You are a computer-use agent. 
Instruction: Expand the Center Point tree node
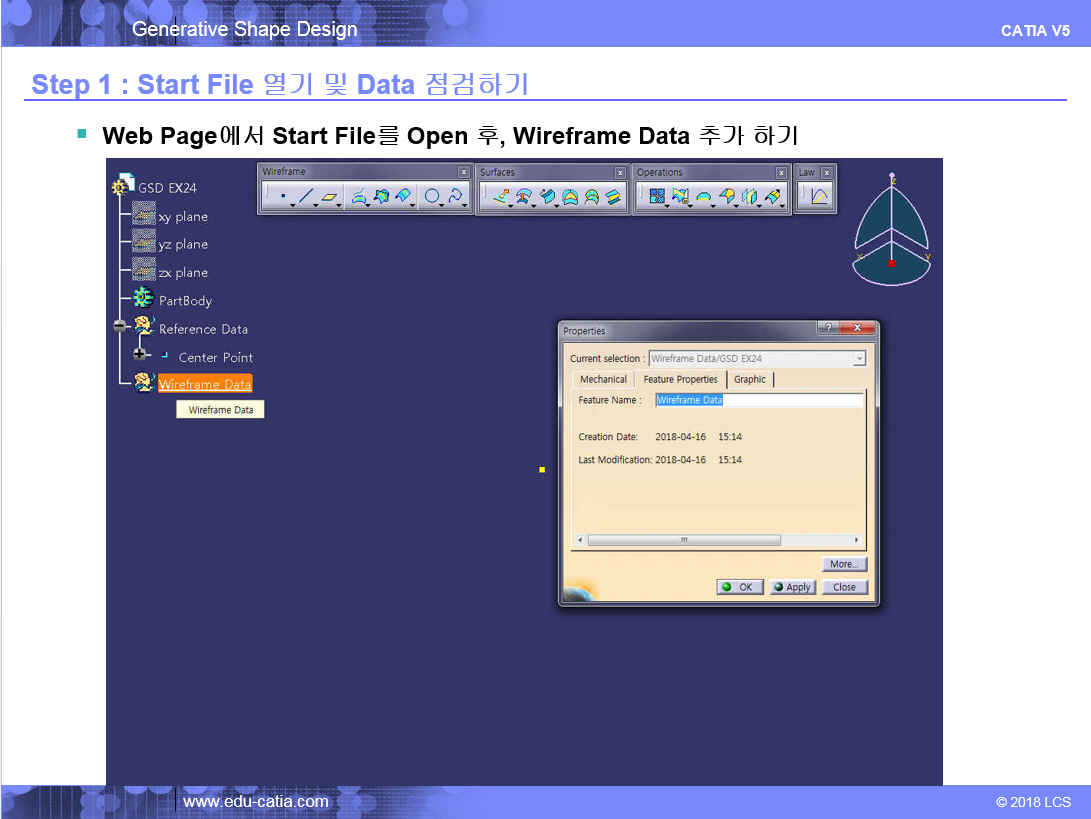pyautogui.click(x=140, y=356)
